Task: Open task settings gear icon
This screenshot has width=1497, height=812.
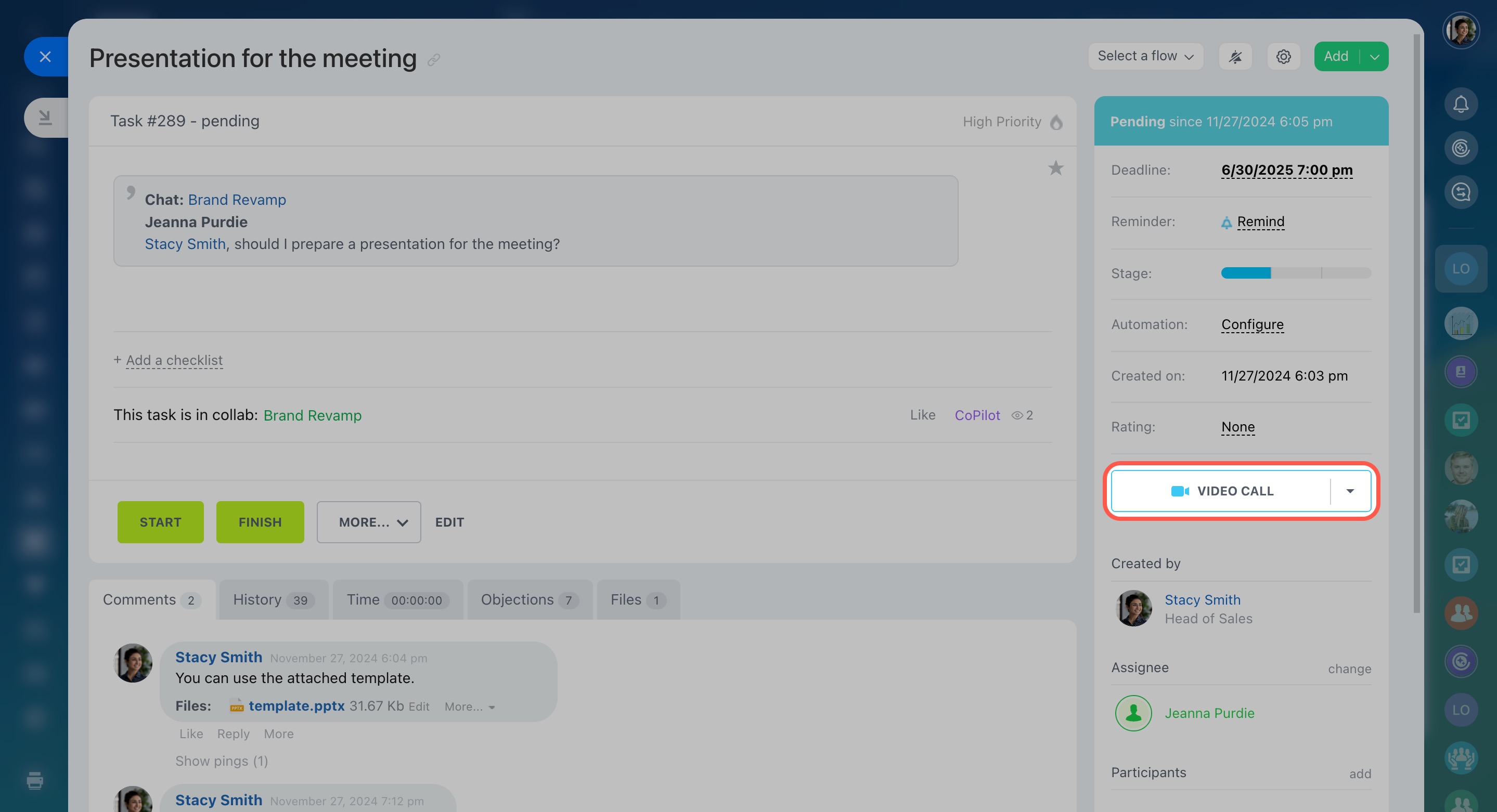Action: 1284,56
